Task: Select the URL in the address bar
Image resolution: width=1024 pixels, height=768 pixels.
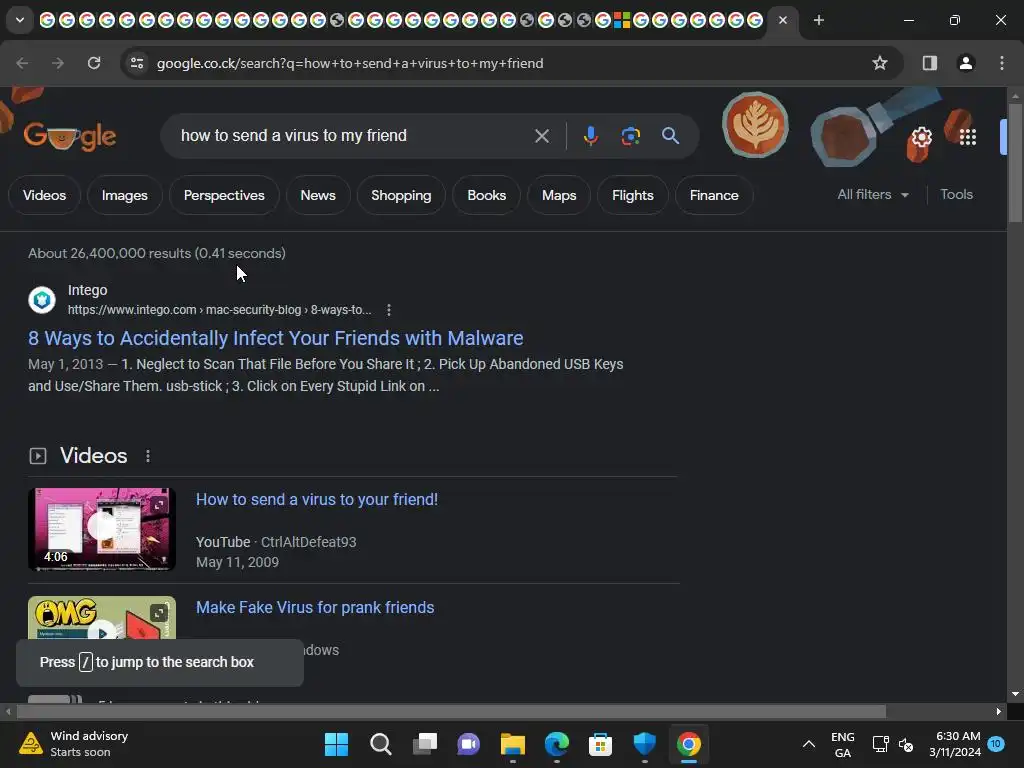Action: pos(350,63)
